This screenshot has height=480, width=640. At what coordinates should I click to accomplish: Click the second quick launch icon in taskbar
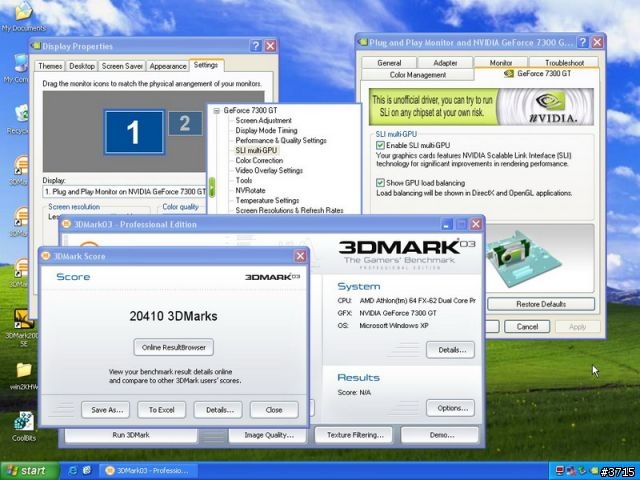87,470
